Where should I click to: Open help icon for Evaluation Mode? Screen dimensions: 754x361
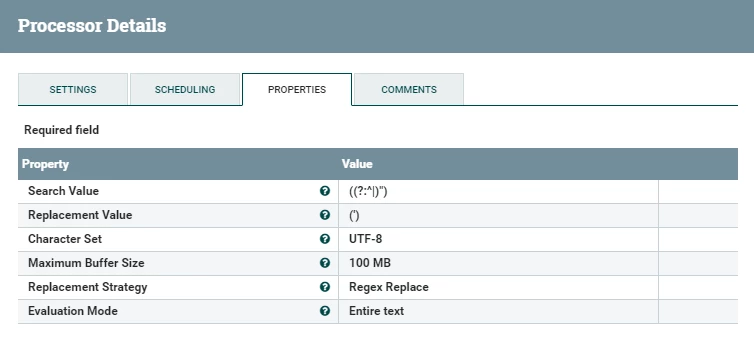tap(325, 311)
